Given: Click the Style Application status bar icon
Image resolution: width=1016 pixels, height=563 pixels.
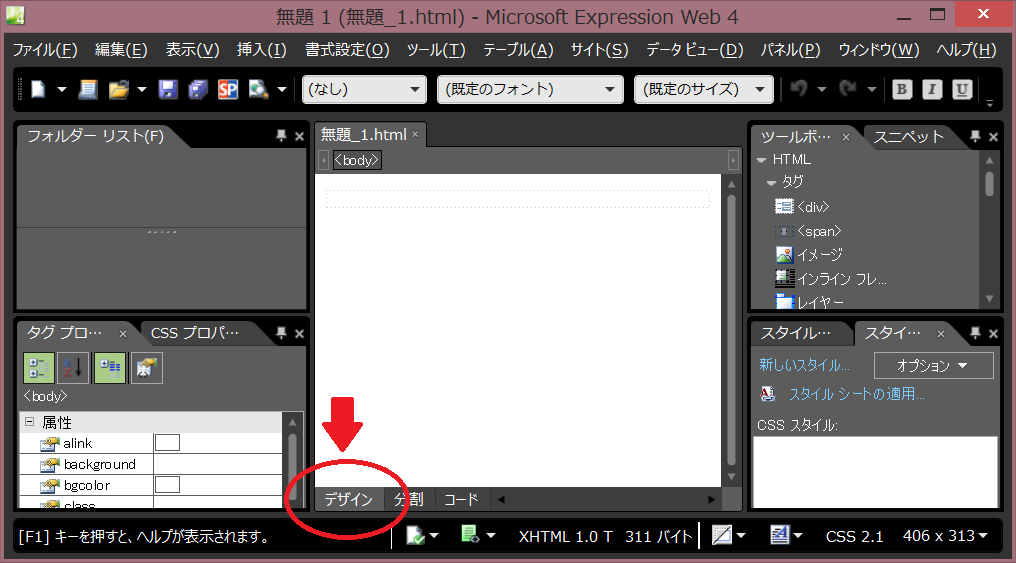Looking at the screenshot, I should [x=779, y=535].
